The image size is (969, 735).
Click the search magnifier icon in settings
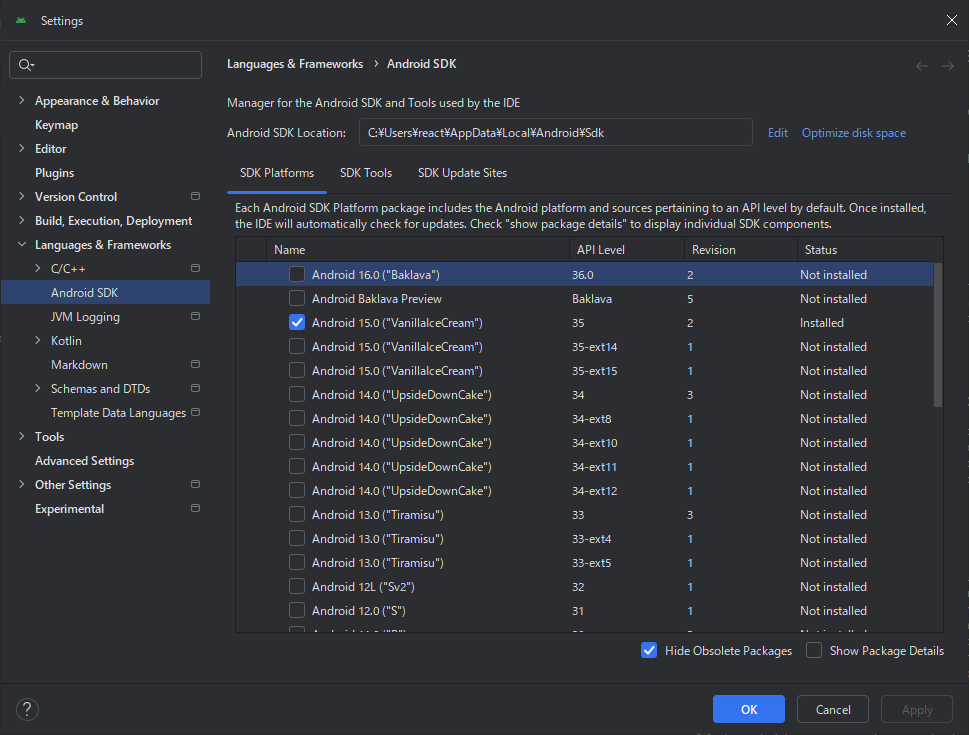26,65
